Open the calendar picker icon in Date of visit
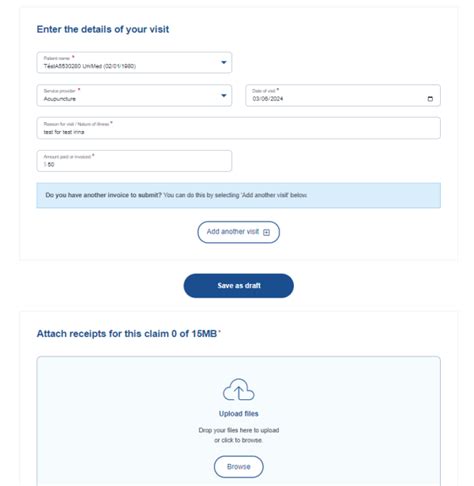The height and width of the screenshot is (486, 474). coord(430,99)
